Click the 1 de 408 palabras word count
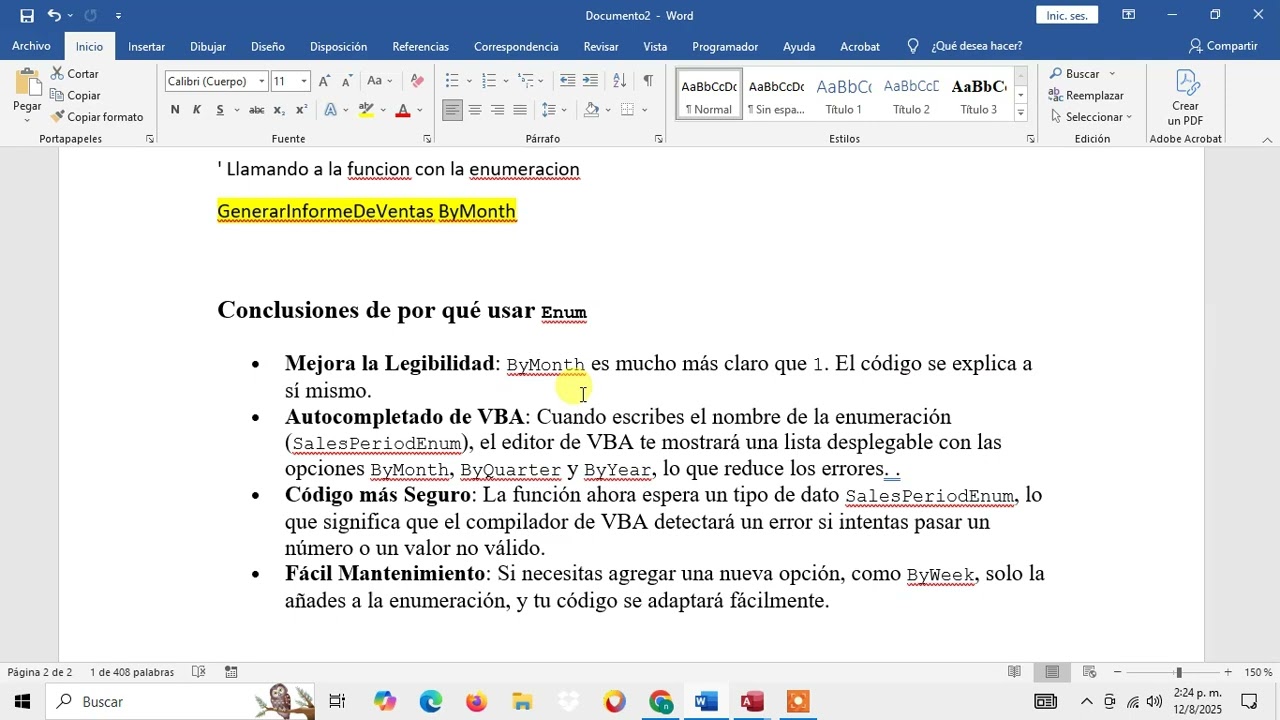Viewport: 1280px width, 720px height. coord(132,672)
